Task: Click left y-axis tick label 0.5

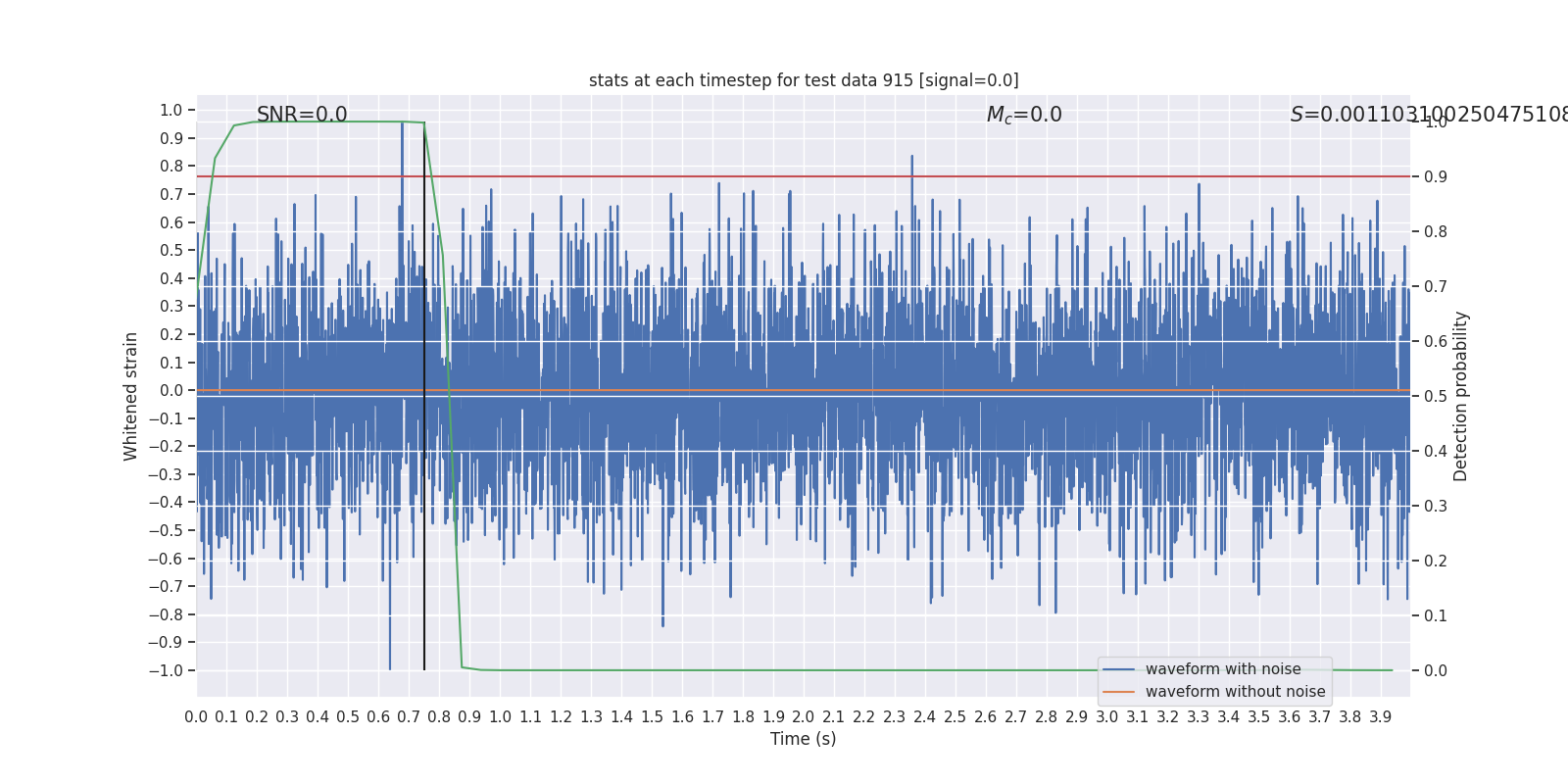Action: [x=171, y=251]
